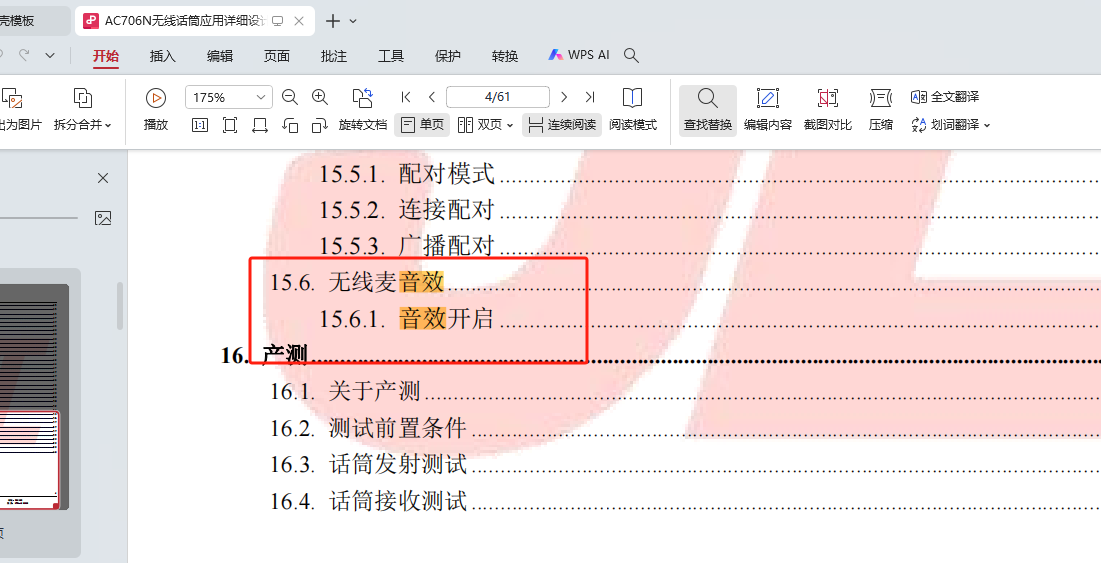Click Full Text Translate

pos(944,97)
